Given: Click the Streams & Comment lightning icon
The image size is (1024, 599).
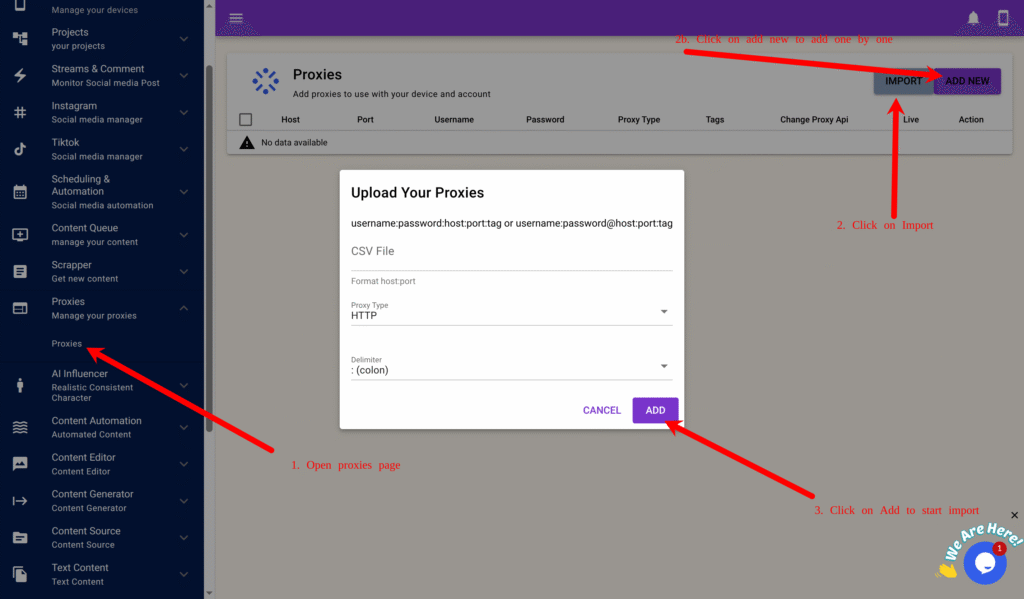Looking at the screenshot, I should [20, 76].
